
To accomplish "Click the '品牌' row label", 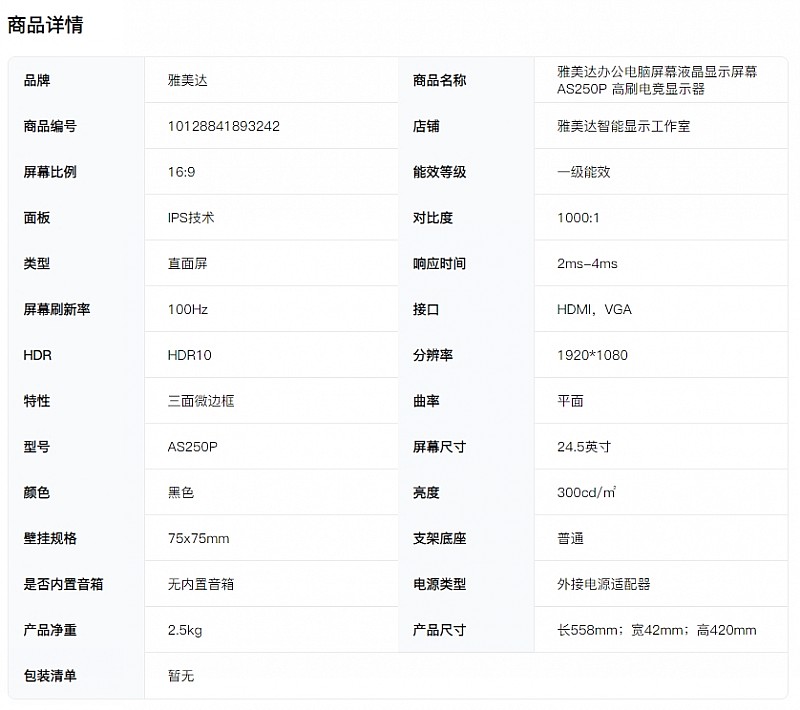I will pos(37,81).
